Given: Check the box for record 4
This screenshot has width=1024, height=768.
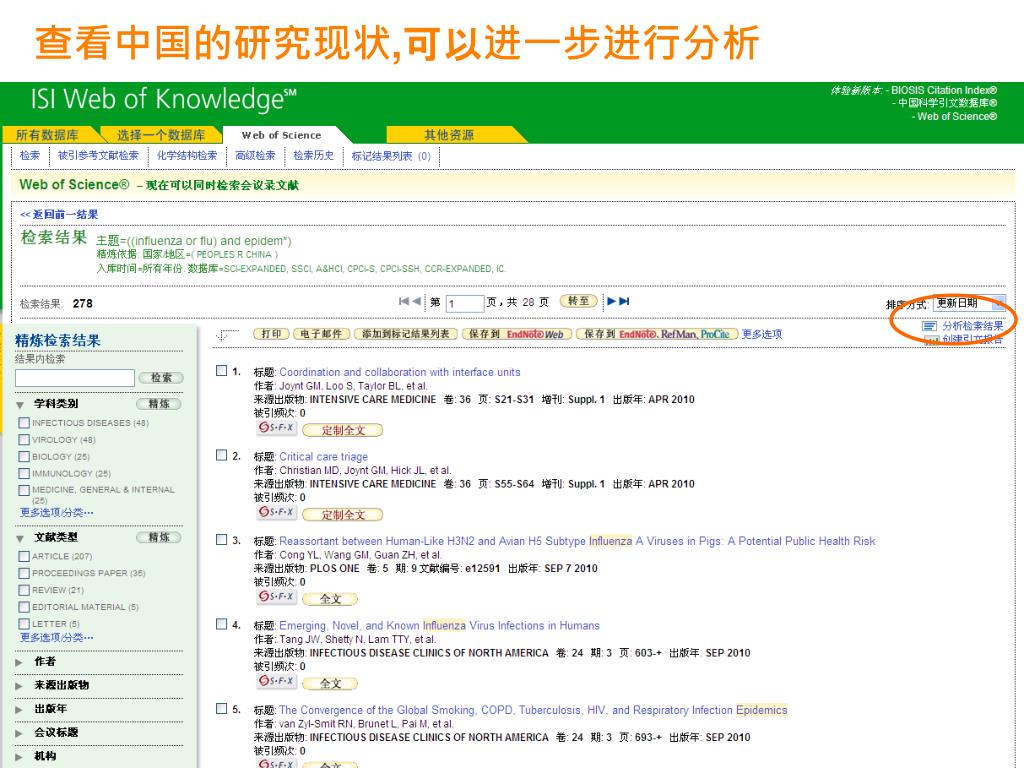Looking at the screenshot, I should tap(221, 624).
